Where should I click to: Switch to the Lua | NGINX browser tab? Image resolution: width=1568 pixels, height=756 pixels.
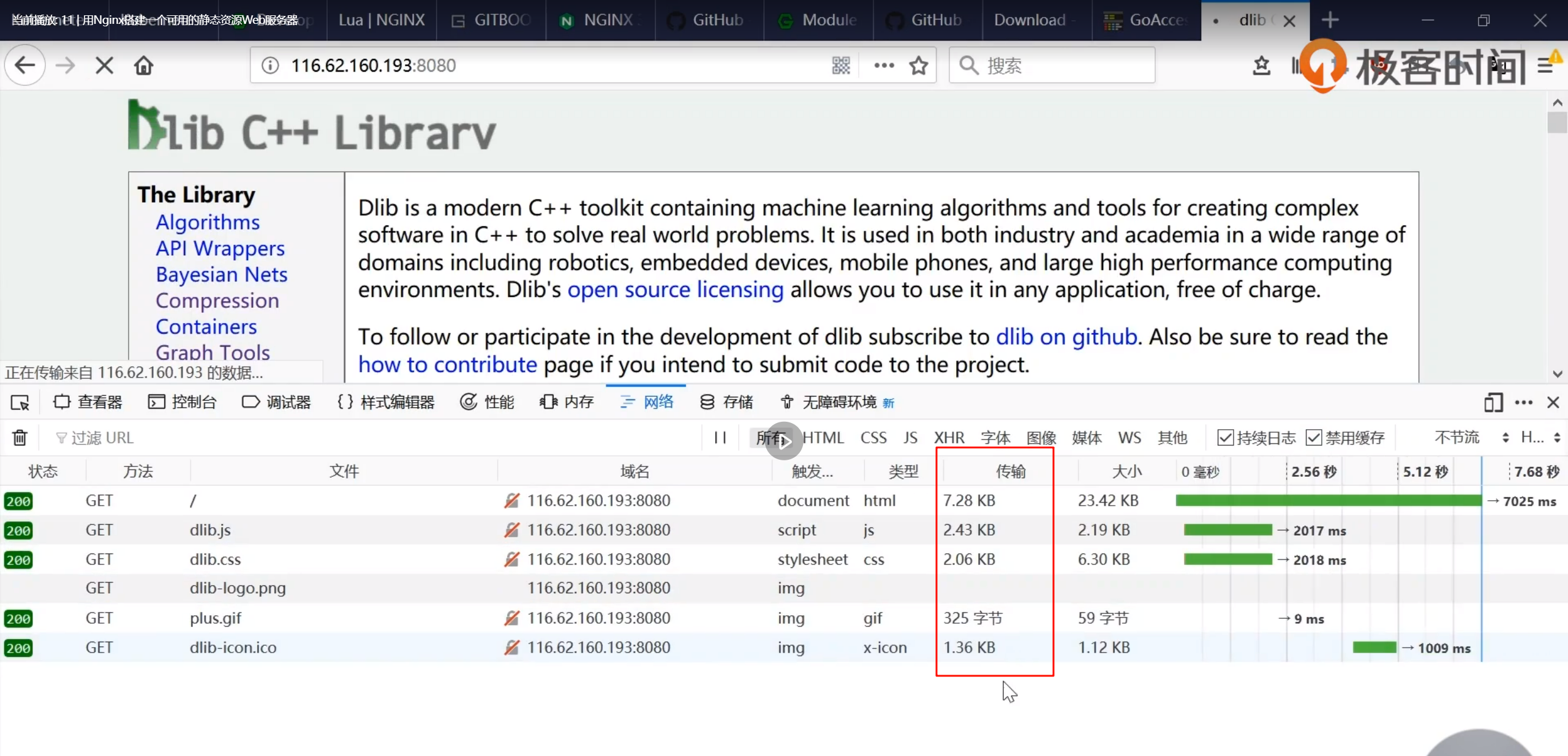point(382,20)
